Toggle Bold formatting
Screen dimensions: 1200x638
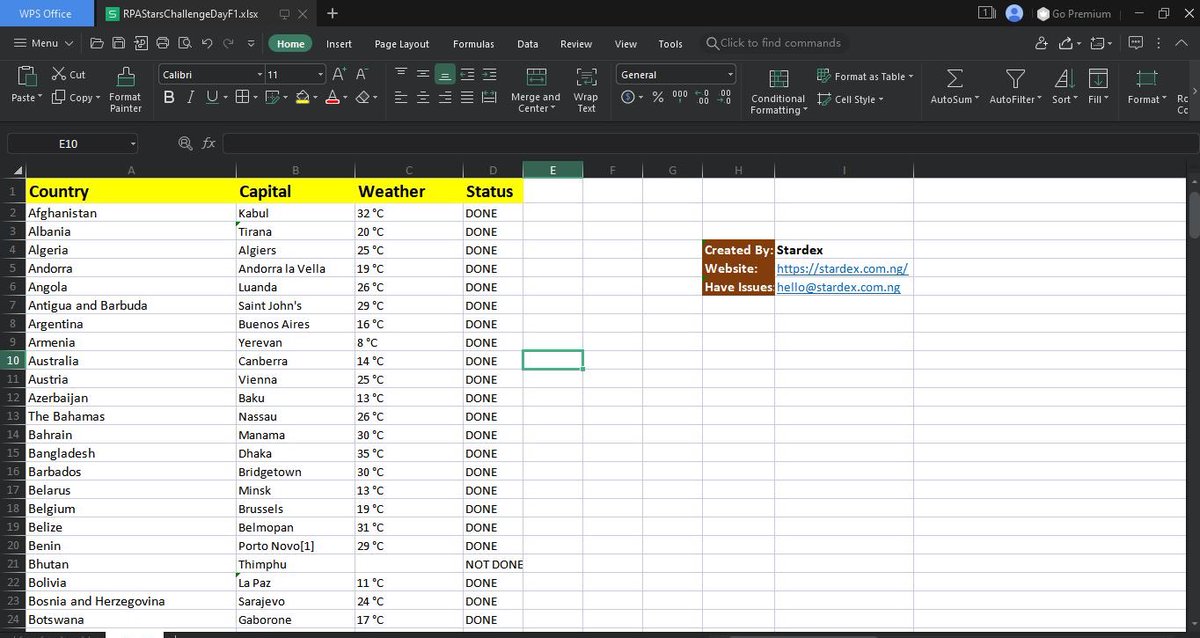tap(168, 98)
